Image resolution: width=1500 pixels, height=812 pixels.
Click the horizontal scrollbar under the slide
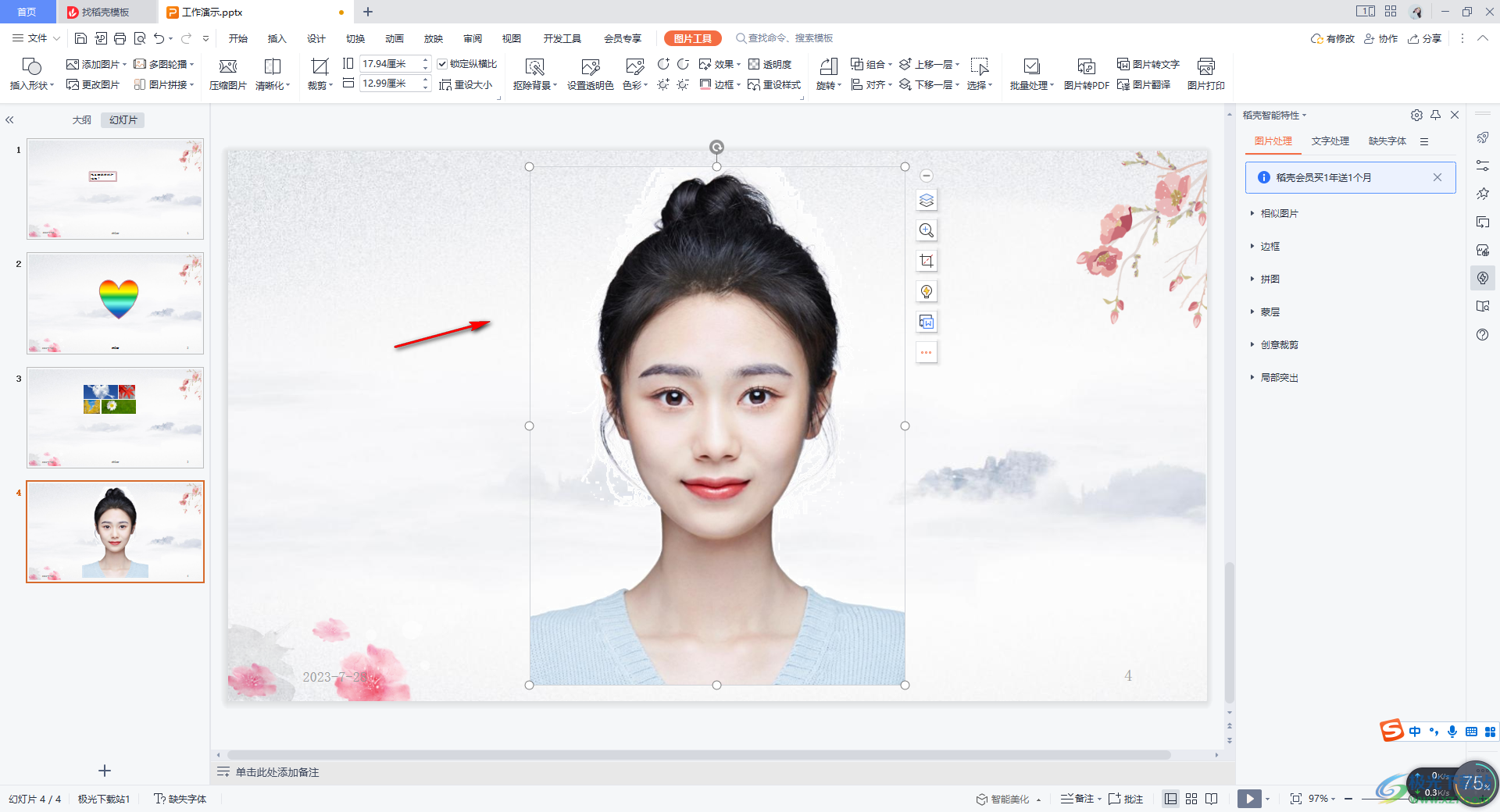[699, 755]
